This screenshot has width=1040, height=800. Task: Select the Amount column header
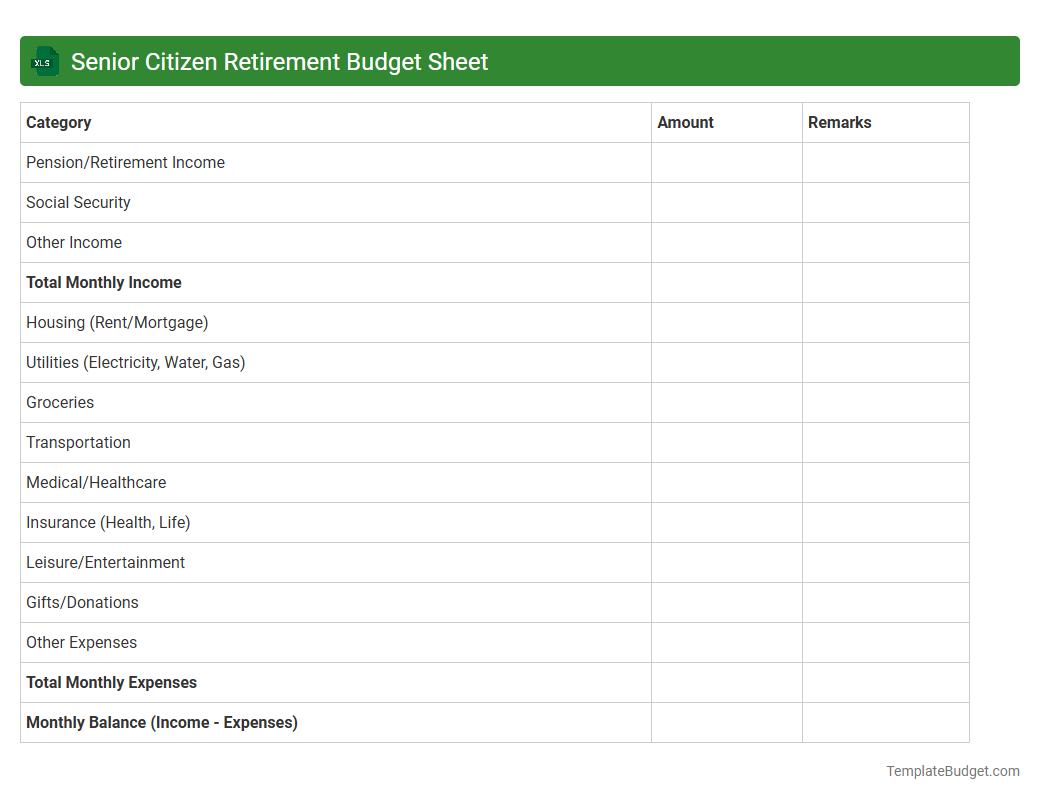pyautogui.click(x=686, y=122)
